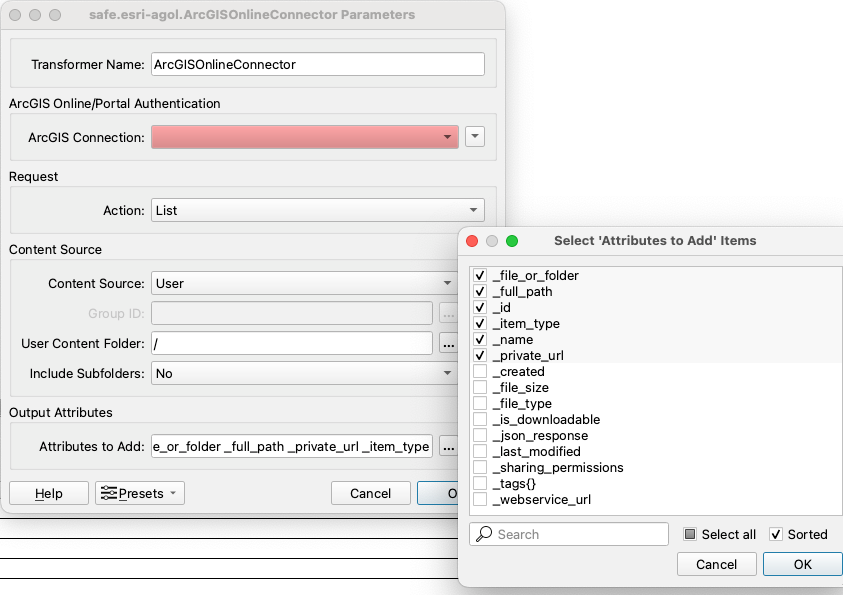Enable the _file_size attribute
This screenshot has width=843, height=595.
coord(480,388)
